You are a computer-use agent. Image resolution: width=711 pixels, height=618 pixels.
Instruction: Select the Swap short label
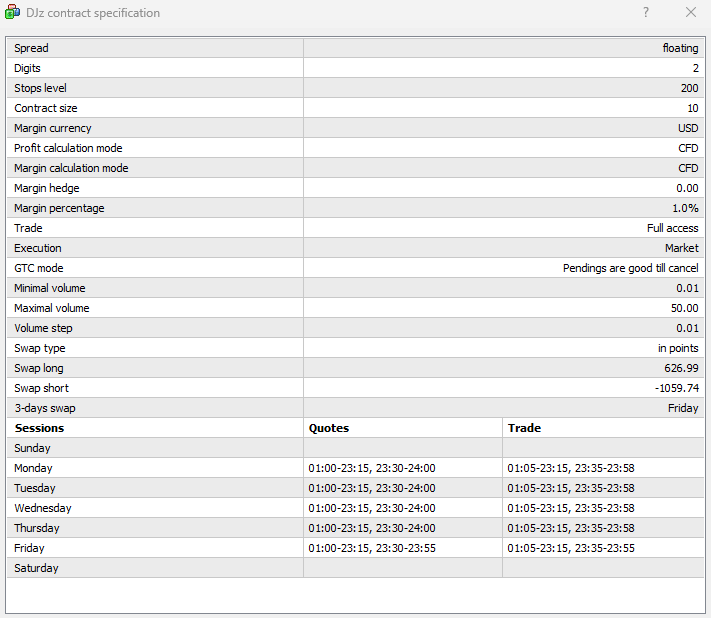click(x=41, y=388)
